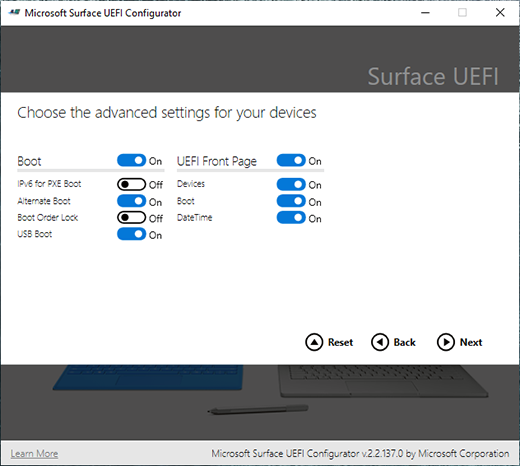The image size is (520, 466).
Task: Disable the Boot master toggle
Action: click(131, 160)
